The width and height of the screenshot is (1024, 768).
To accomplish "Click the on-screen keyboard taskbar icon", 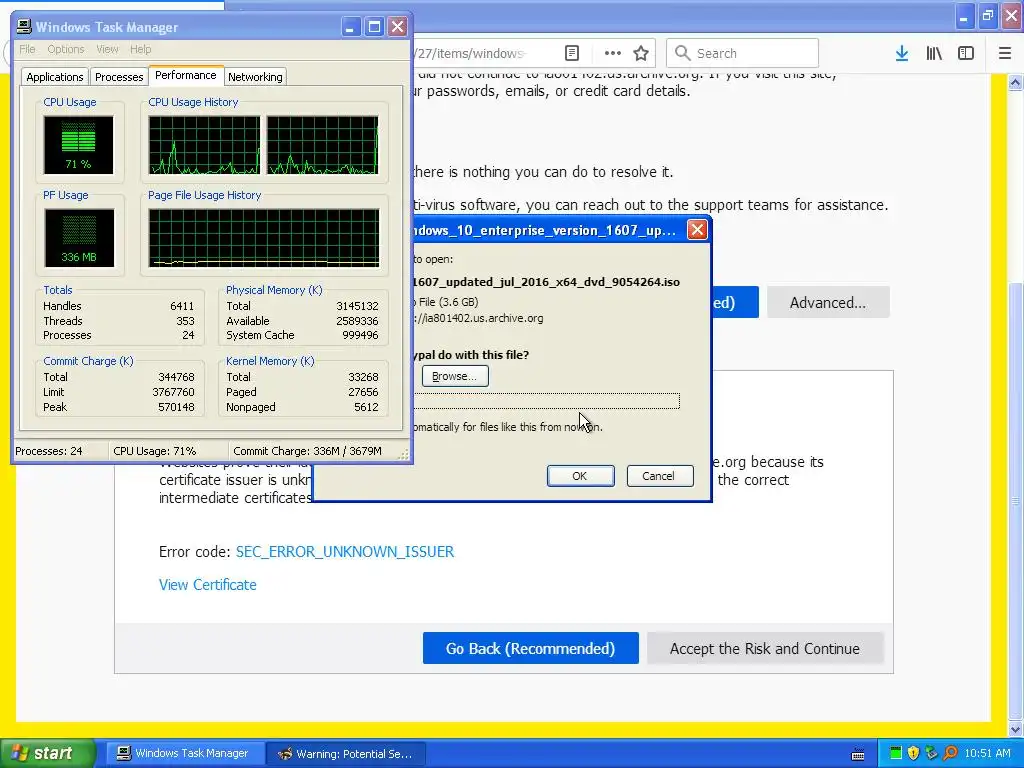I will click(858, 754).
